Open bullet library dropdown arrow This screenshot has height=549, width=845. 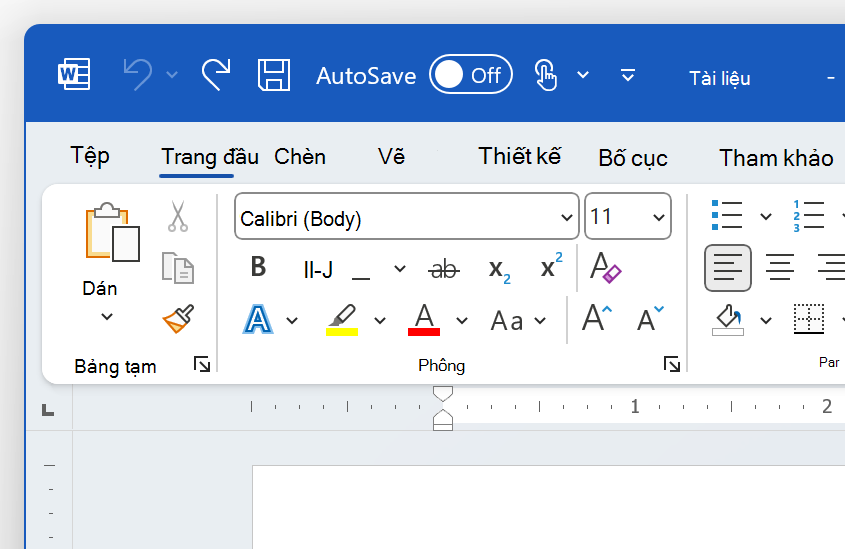click(x=766, y=217)
